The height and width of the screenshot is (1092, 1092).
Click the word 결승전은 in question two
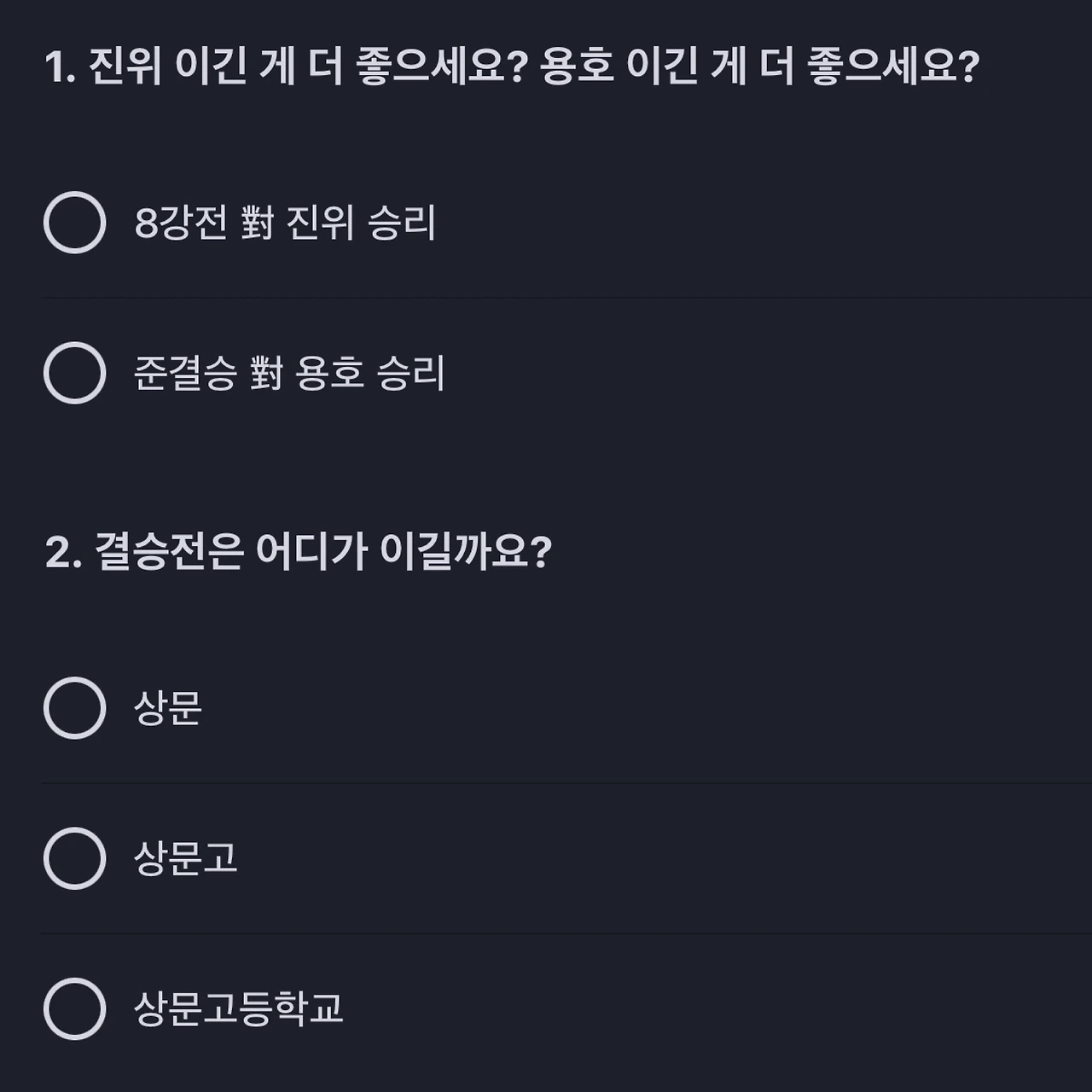click(x=168, y=551)
